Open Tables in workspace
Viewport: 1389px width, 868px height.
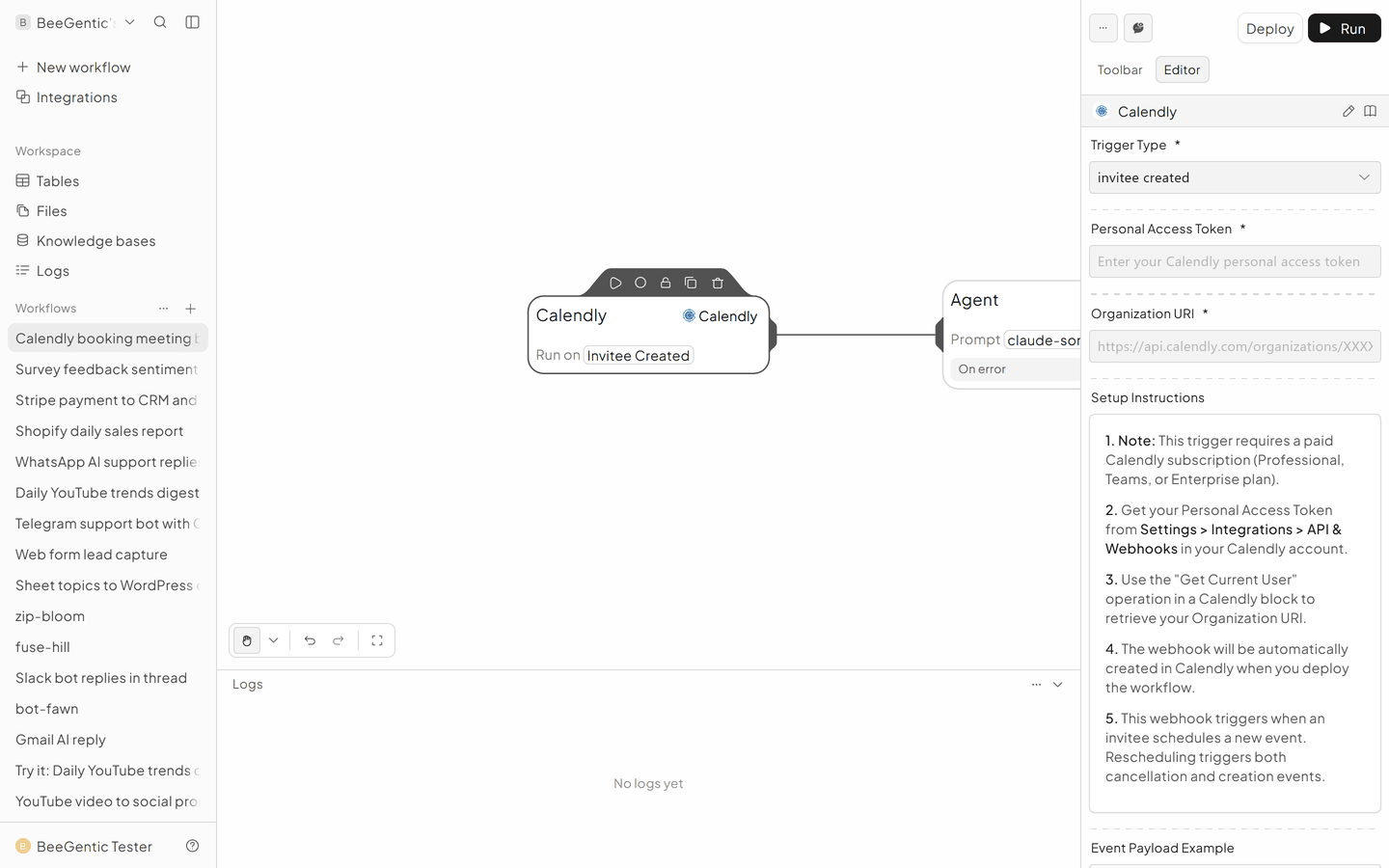coord(108,181)
